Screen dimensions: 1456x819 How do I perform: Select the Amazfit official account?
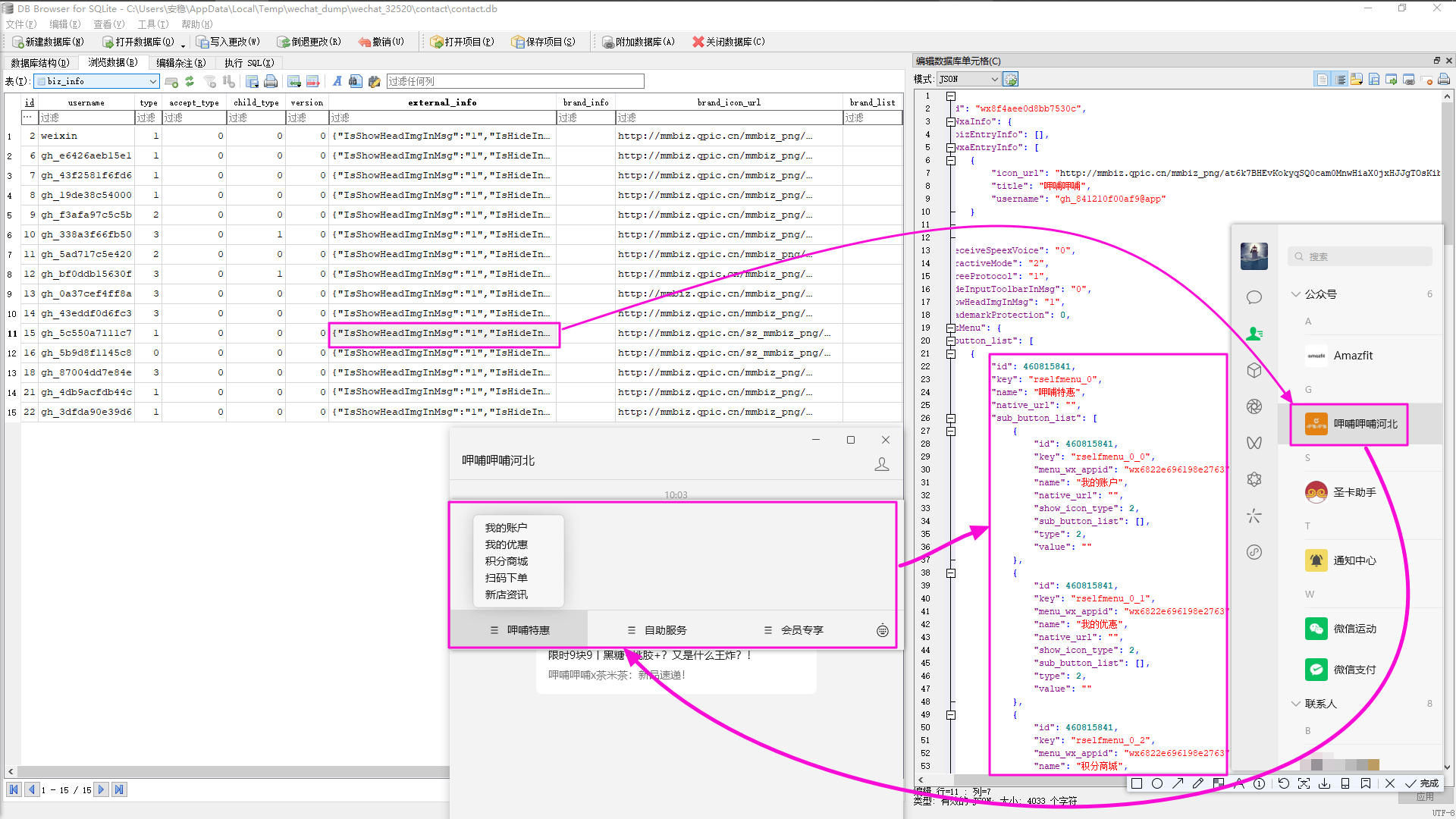coord(1360,356)
